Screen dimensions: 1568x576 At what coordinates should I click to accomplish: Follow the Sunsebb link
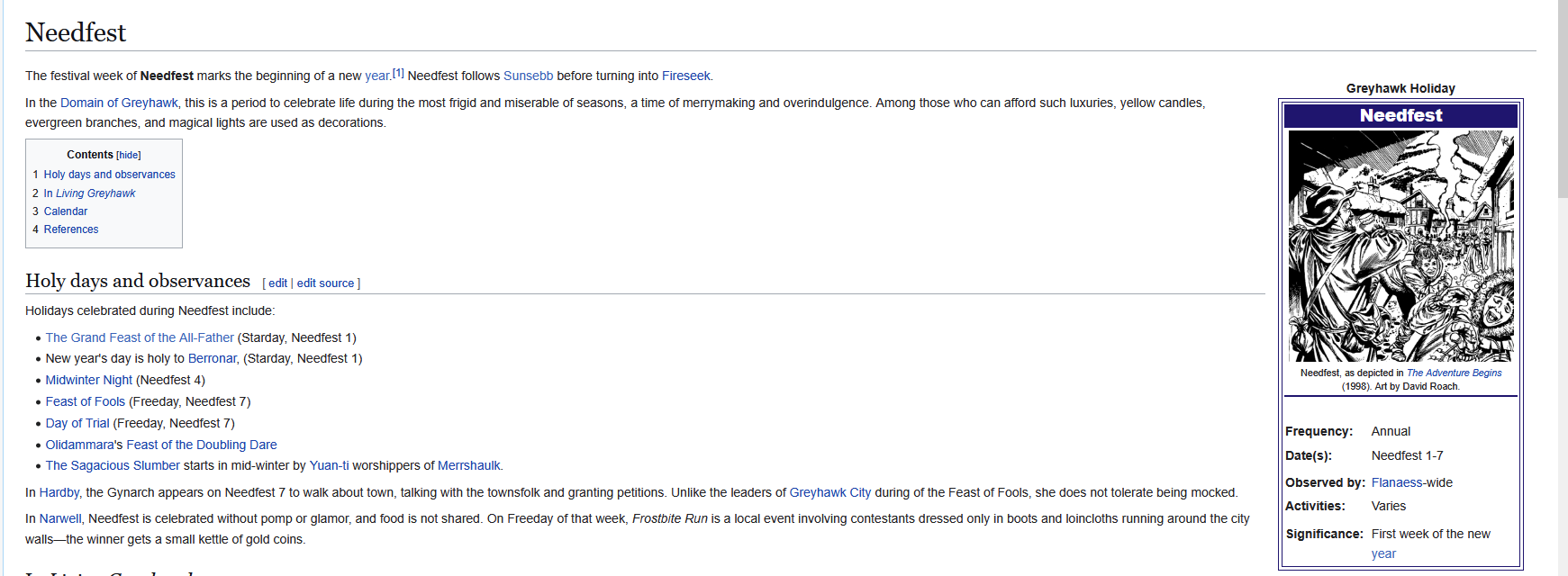[528, 76]
